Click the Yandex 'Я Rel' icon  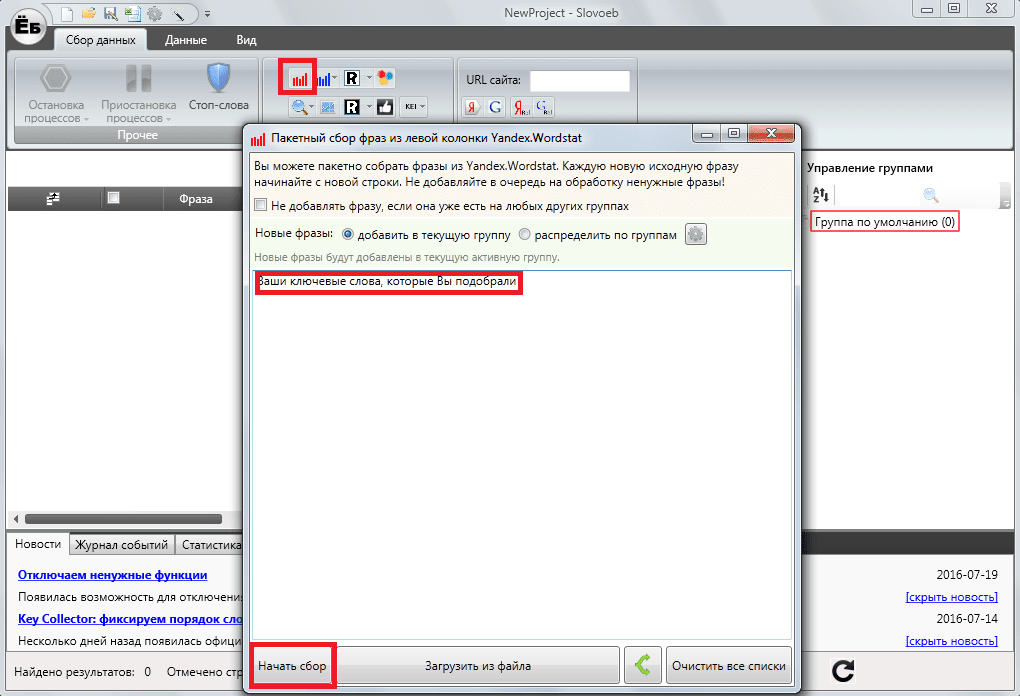click(520, 107)
